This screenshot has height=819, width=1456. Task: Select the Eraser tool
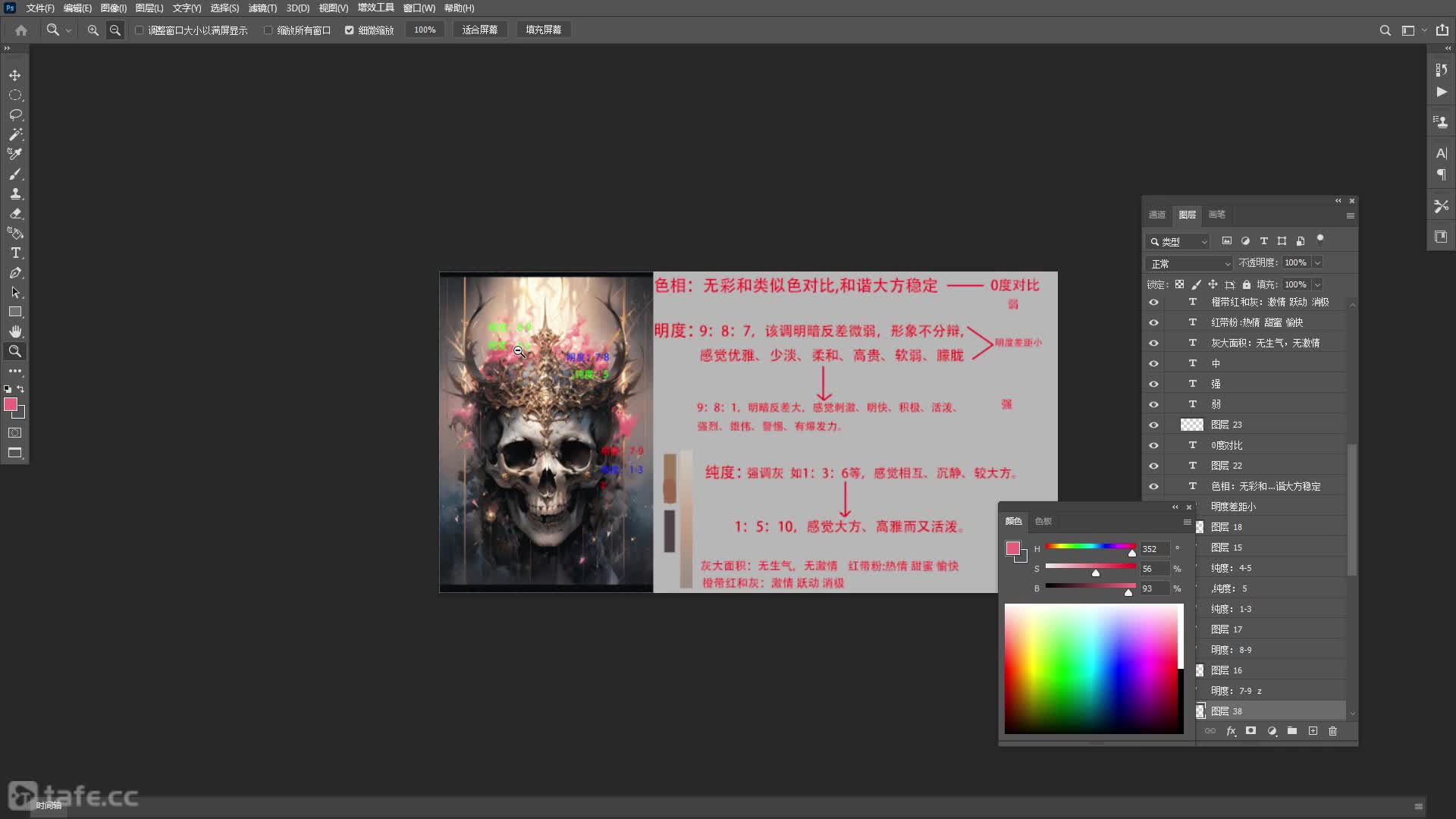[15, 213]
